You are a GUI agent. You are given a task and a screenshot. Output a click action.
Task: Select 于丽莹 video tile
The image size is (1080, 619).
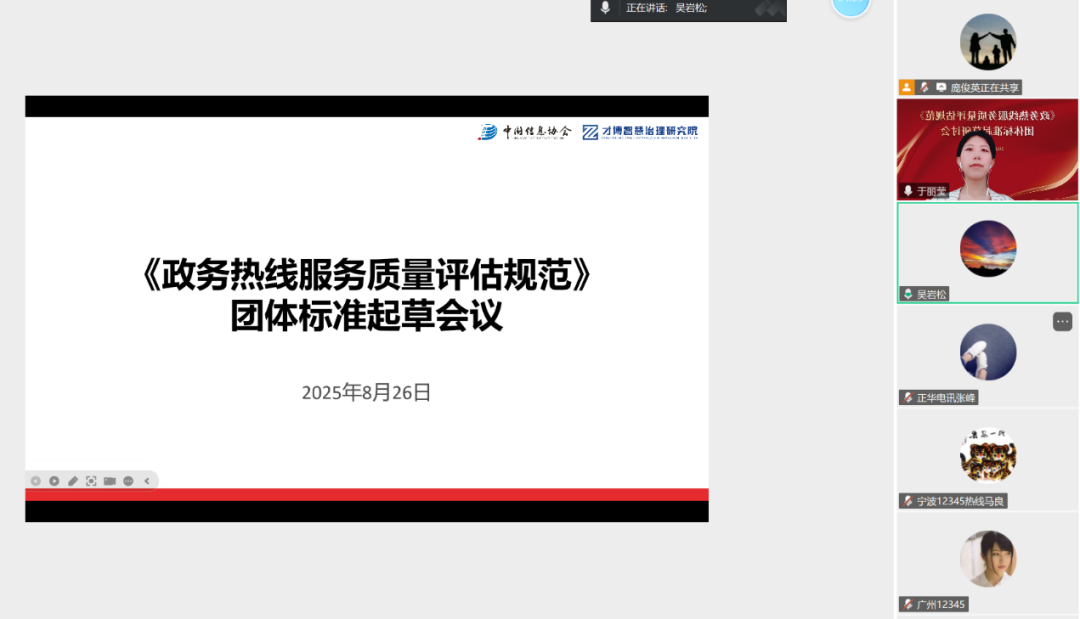[987, 149]
